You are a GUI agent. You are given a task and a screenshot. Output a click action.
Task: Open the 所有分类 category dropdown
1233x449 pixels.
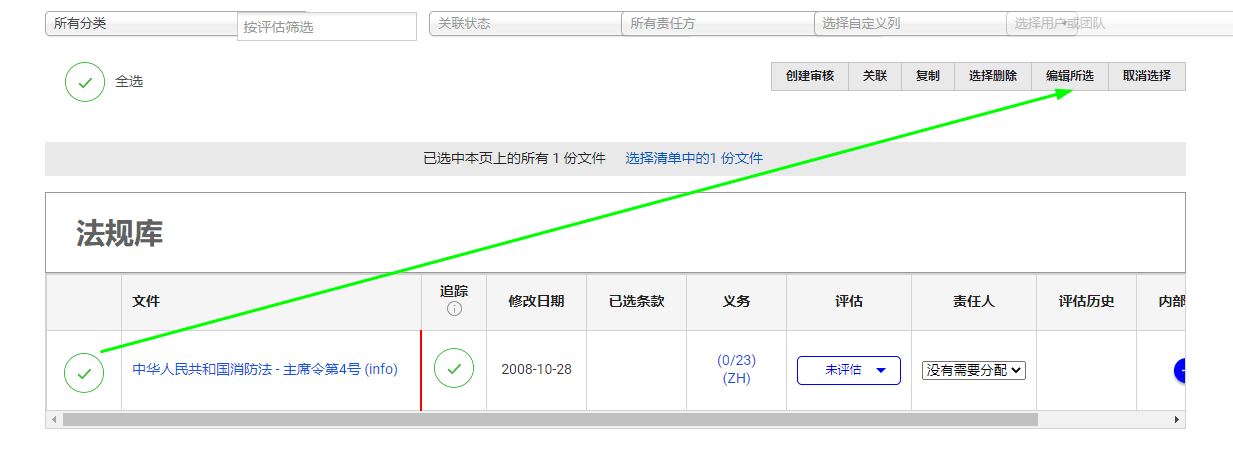[x=140, y=23]
